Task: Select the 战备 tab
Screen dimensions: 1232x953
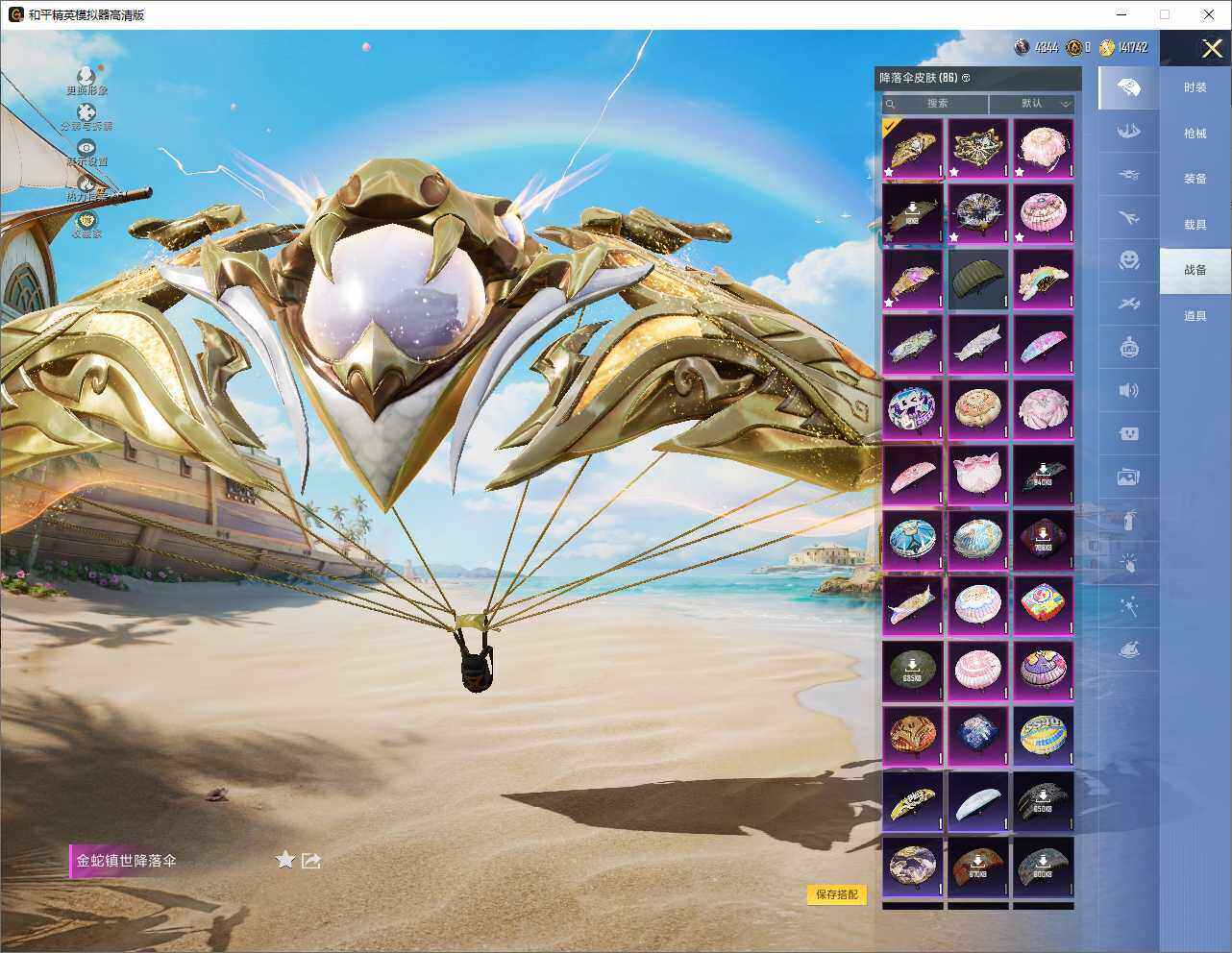Action: click(1195, 270)
